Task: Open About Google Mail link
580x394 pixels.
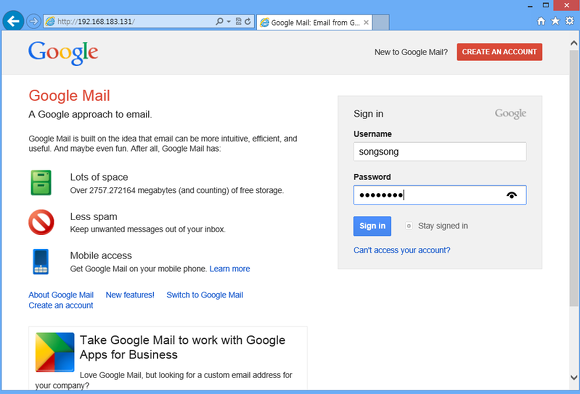Action: tap(61, 295)
